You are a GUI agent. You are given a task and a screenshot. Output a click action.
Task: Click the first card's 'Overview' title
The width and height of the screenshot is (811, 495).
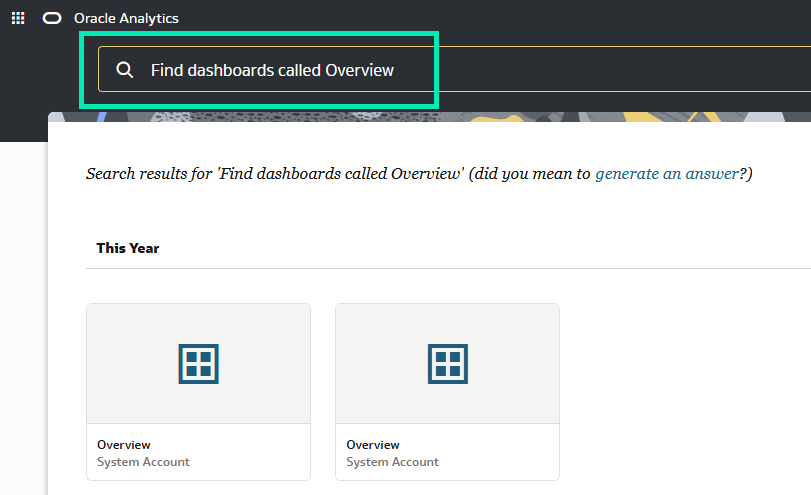tap(124, 445)
